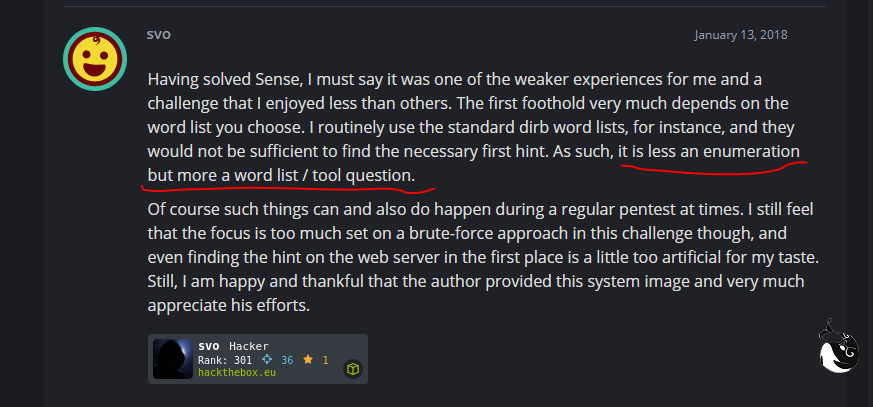
Task: Click the January 13, 2018 post date
Action: 741,34
